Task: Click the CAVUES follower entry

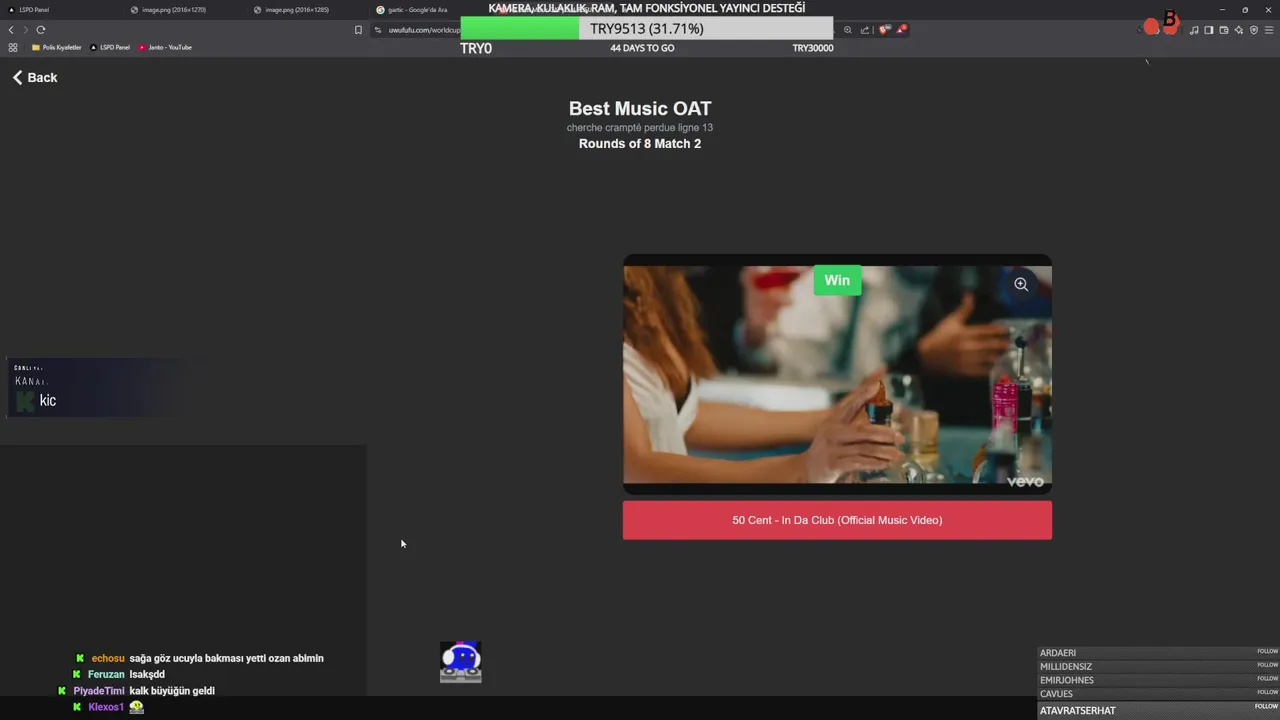Action: tap(1159, 694)
